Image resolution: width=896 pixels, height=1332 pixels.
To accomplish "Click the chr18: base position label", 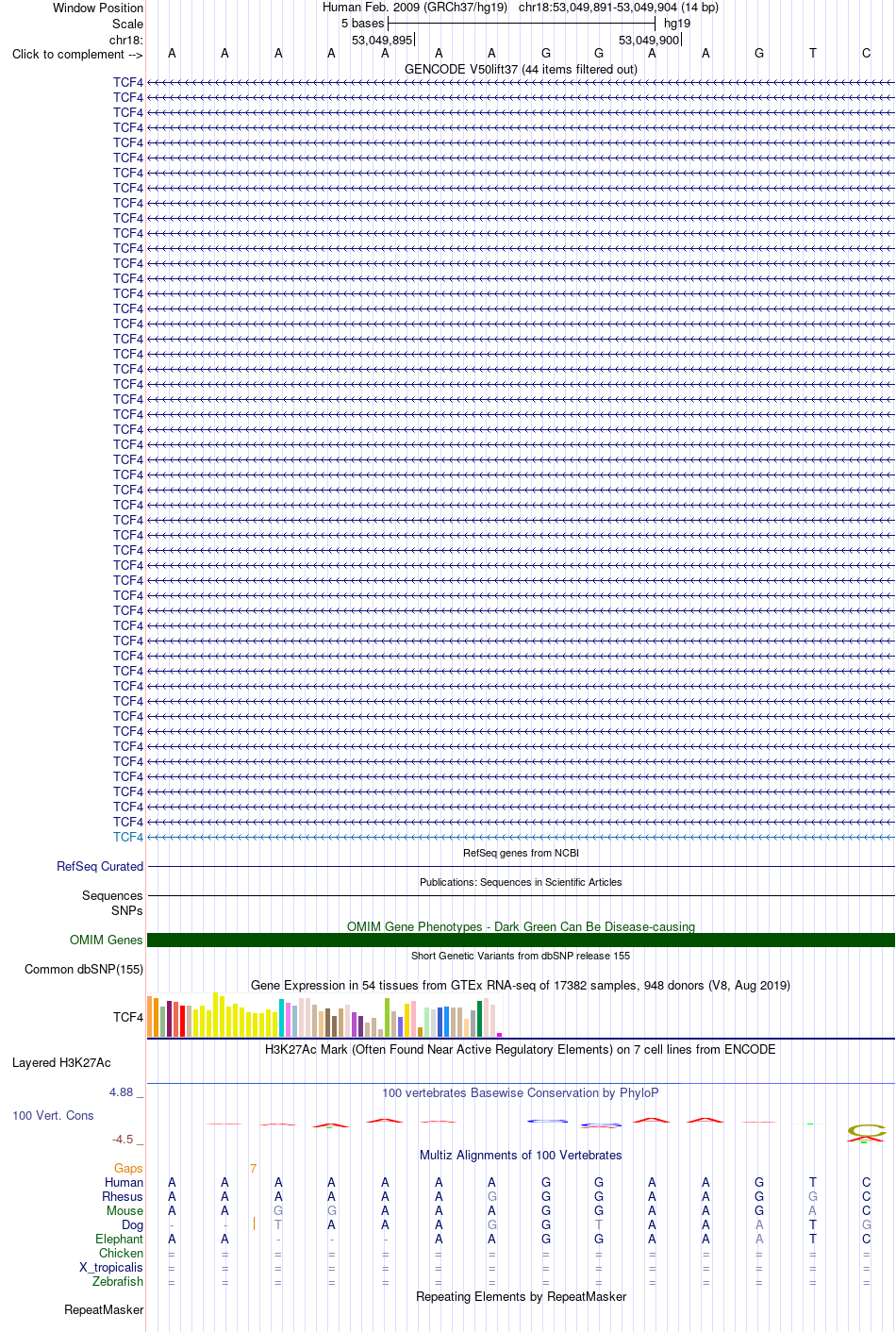I will point(126,40).
